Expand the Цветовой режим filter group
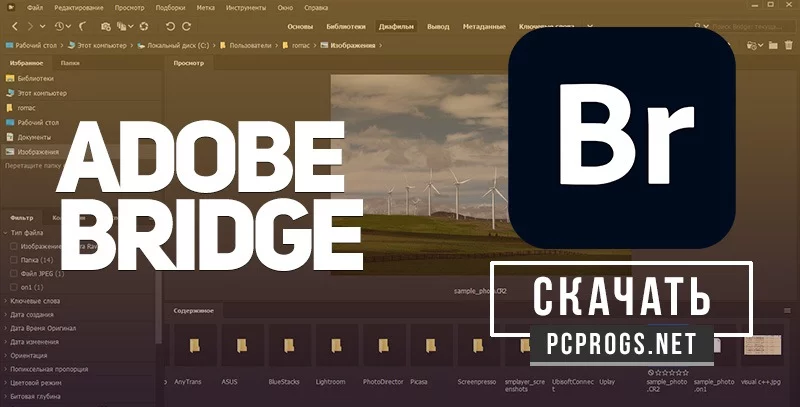 [6, 383]
